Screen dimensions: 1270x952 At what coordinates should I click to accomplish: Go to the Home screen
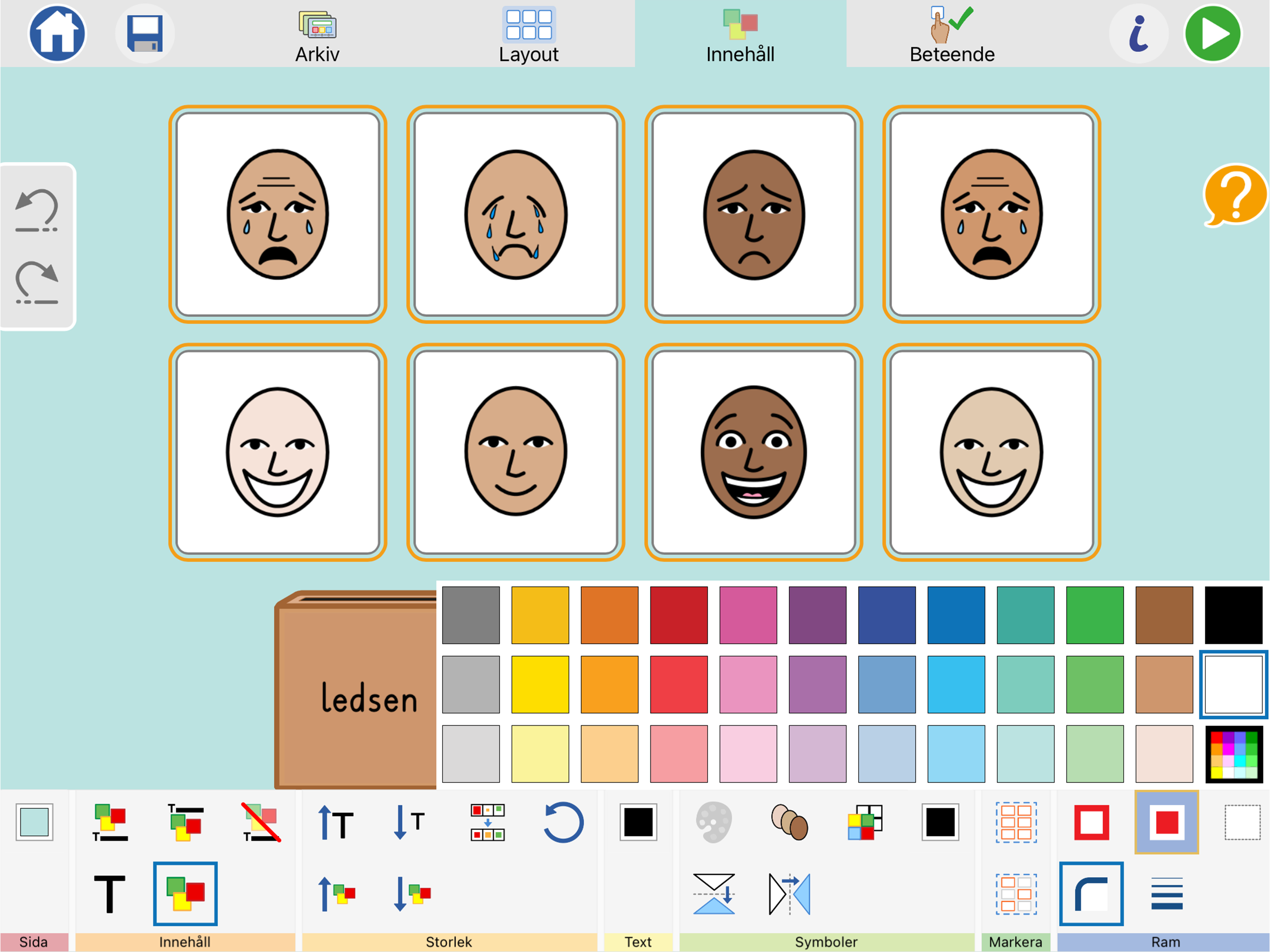click(57, 33)
